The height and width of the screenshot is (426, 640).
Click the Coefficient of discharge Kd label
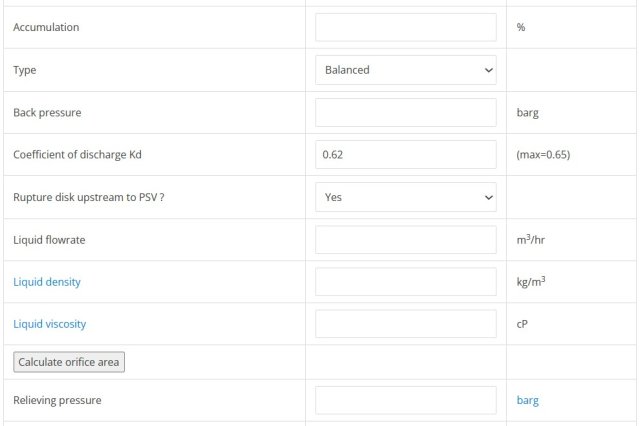(78, 155)
